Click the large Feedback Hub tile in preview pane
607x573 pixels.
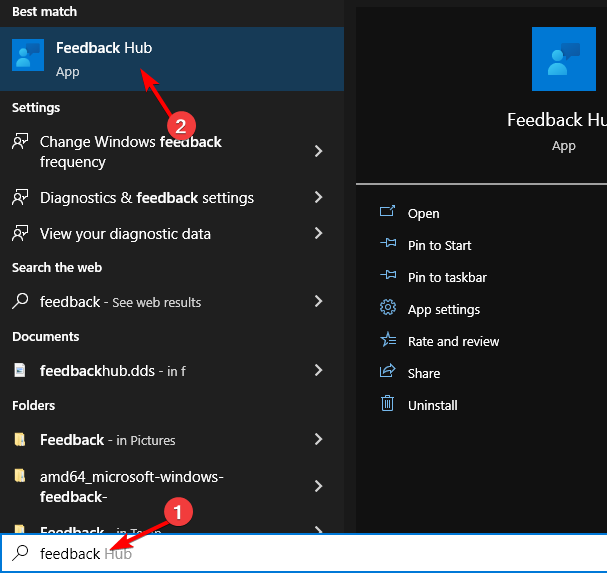(564, 59)
